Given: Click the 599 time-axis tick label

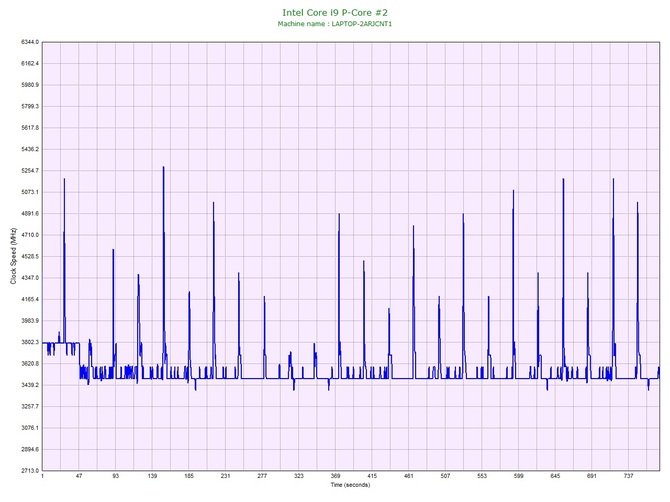Looking at the screenshot, I should [519, 476].
